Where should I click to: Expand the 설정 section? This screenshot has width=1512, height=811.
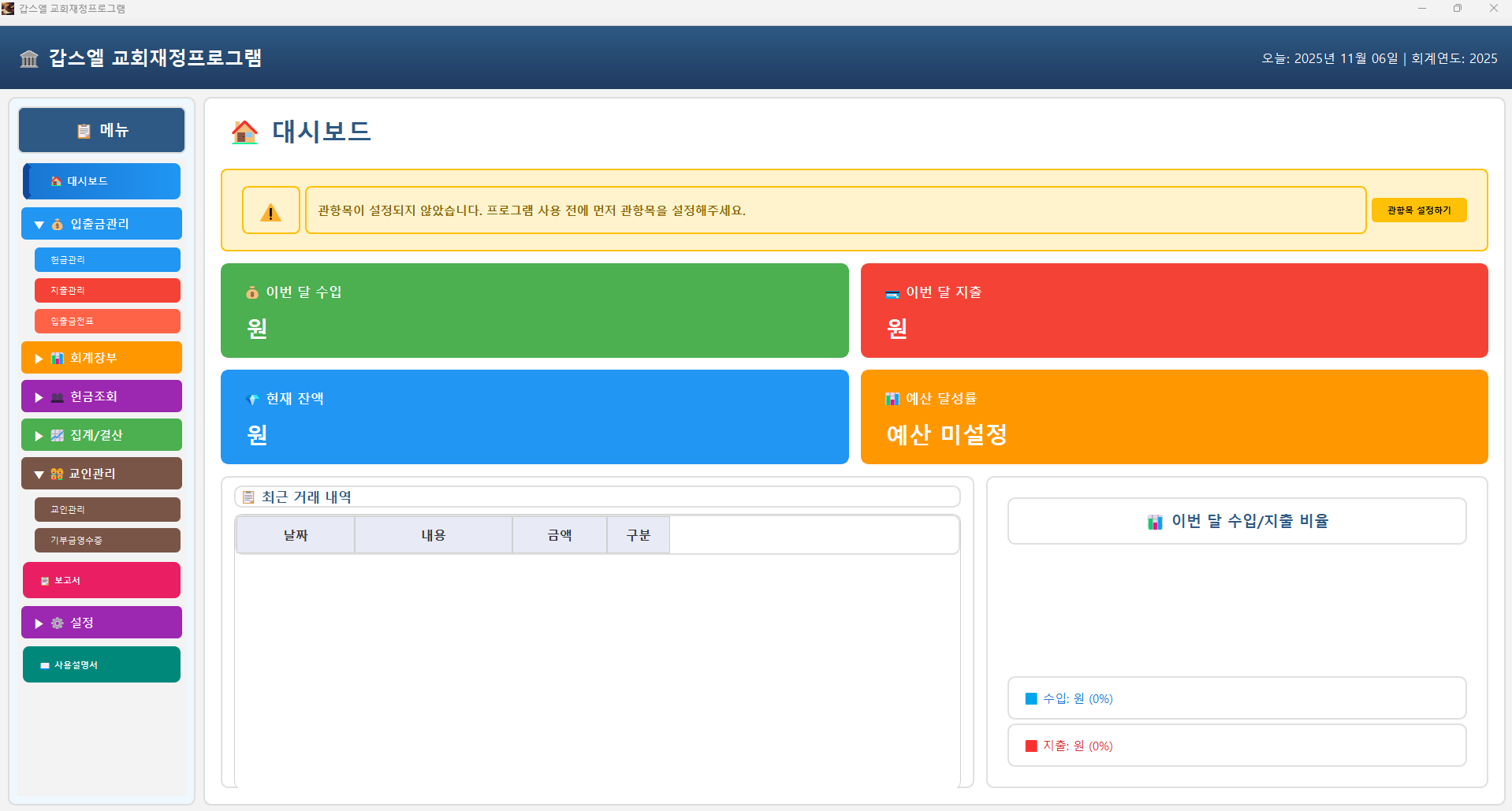pyautogui.click(x=101, y=623)
